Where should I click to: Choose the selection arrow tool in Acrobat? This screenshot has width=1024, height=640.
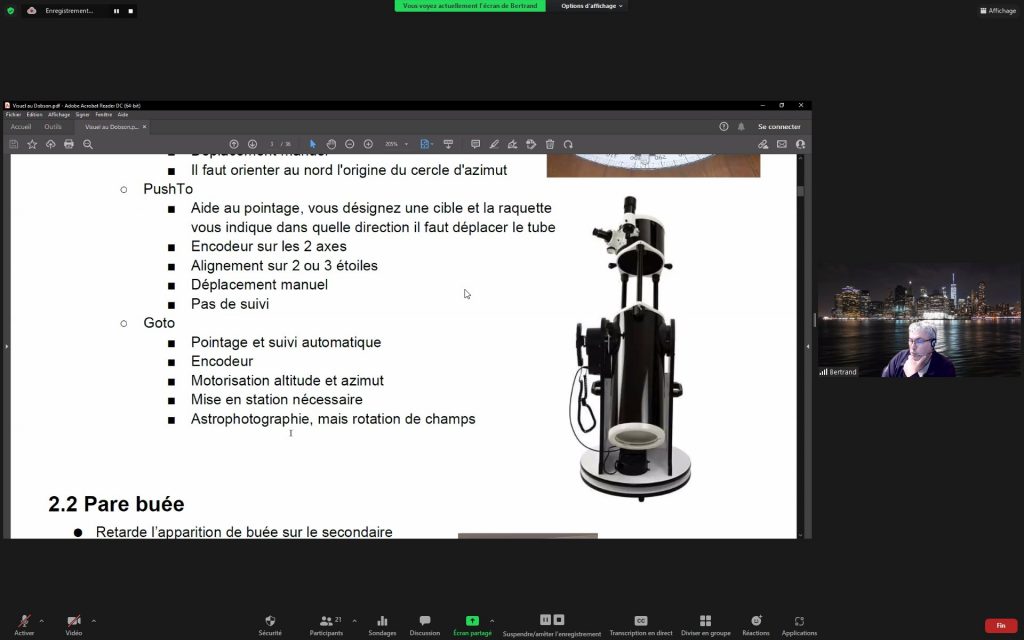[313, 144]
